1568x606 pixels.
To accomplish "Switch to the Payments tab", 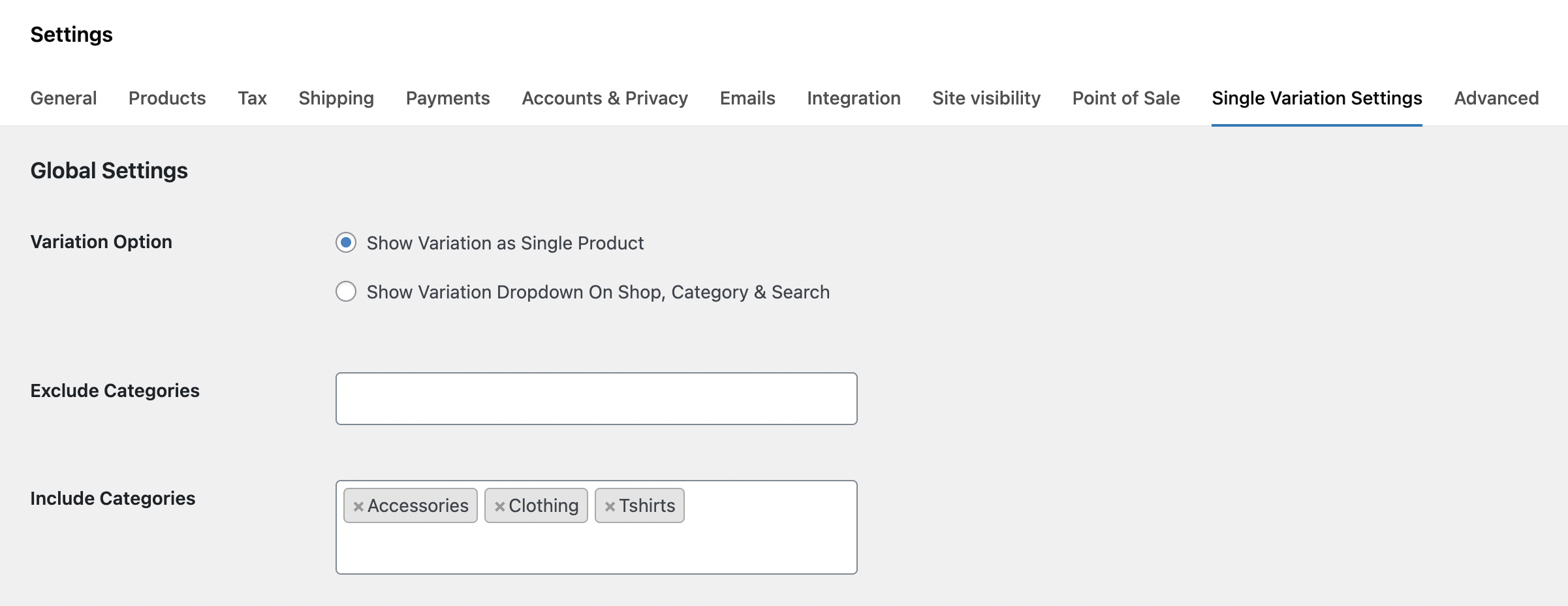I will point(448,98).
